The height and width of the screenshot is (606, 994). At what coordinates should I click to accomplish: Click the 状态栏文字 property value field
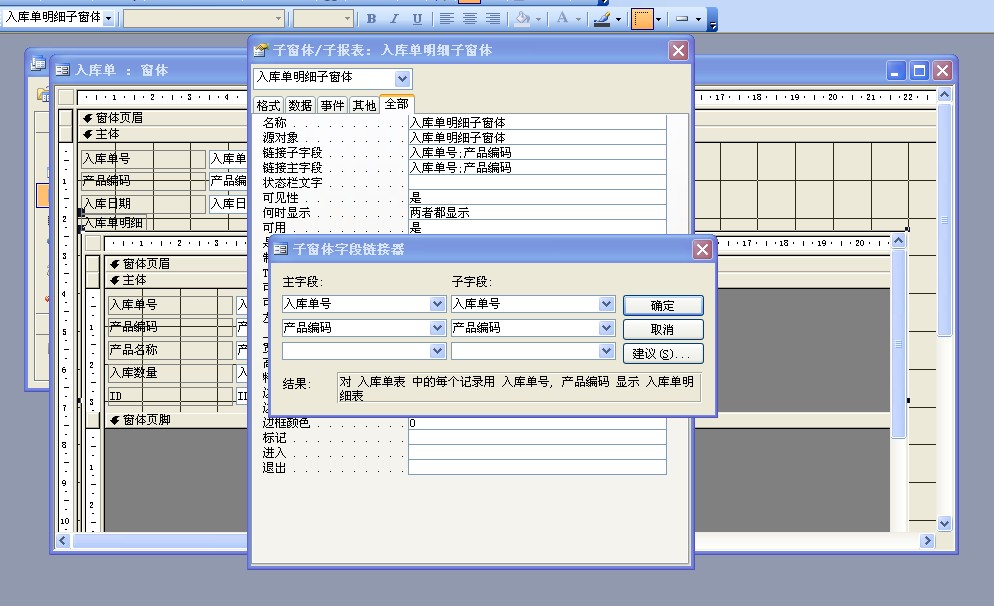tap(537, 183)
